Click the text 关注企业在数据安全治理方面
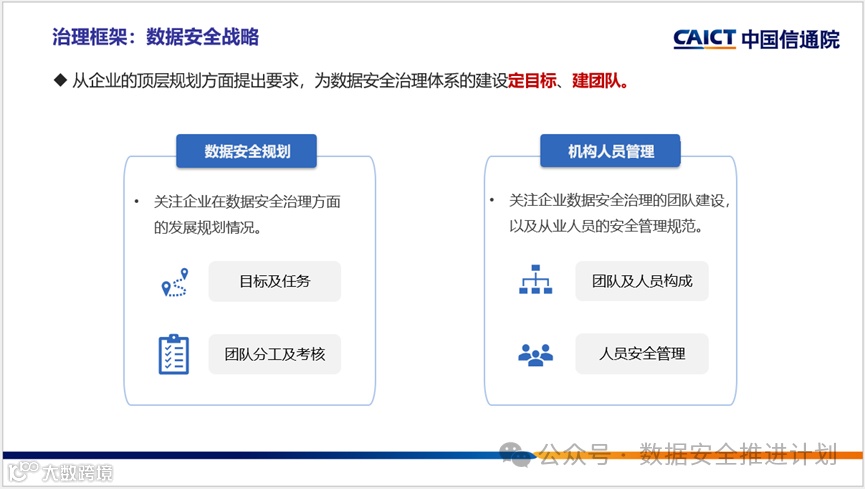This screenshot has height=489, width=865. [247, 201]
